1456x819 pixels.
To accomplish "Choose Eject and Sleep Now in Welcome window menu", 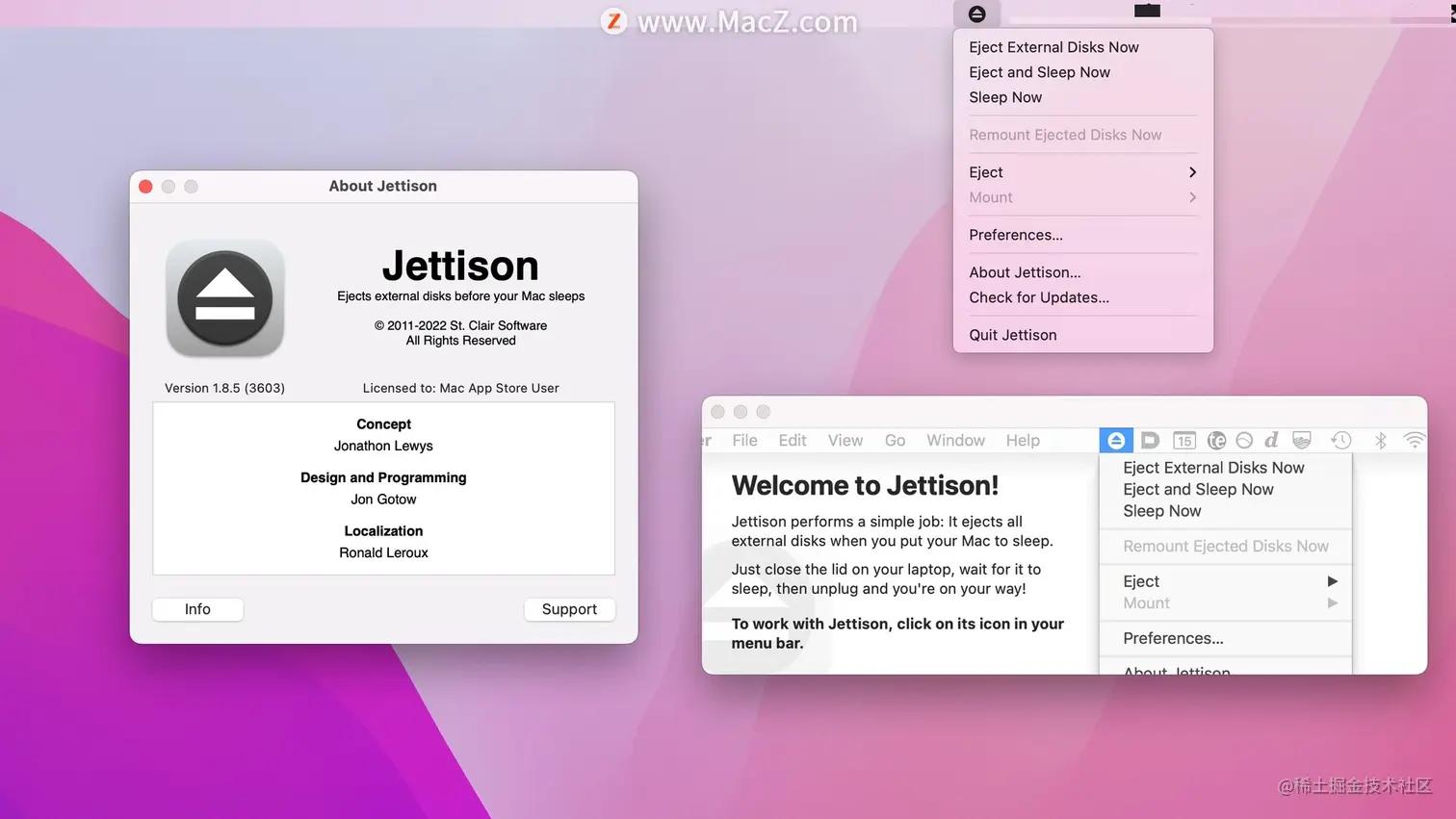I will [x=1198, y=490].
